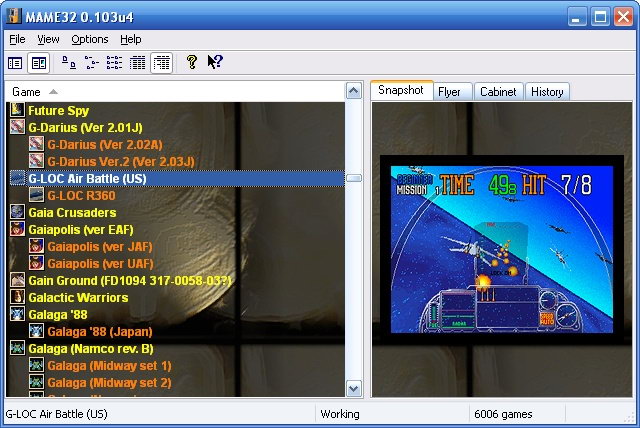
Task: Click the 'Working' status bar text
Action: 340,414
